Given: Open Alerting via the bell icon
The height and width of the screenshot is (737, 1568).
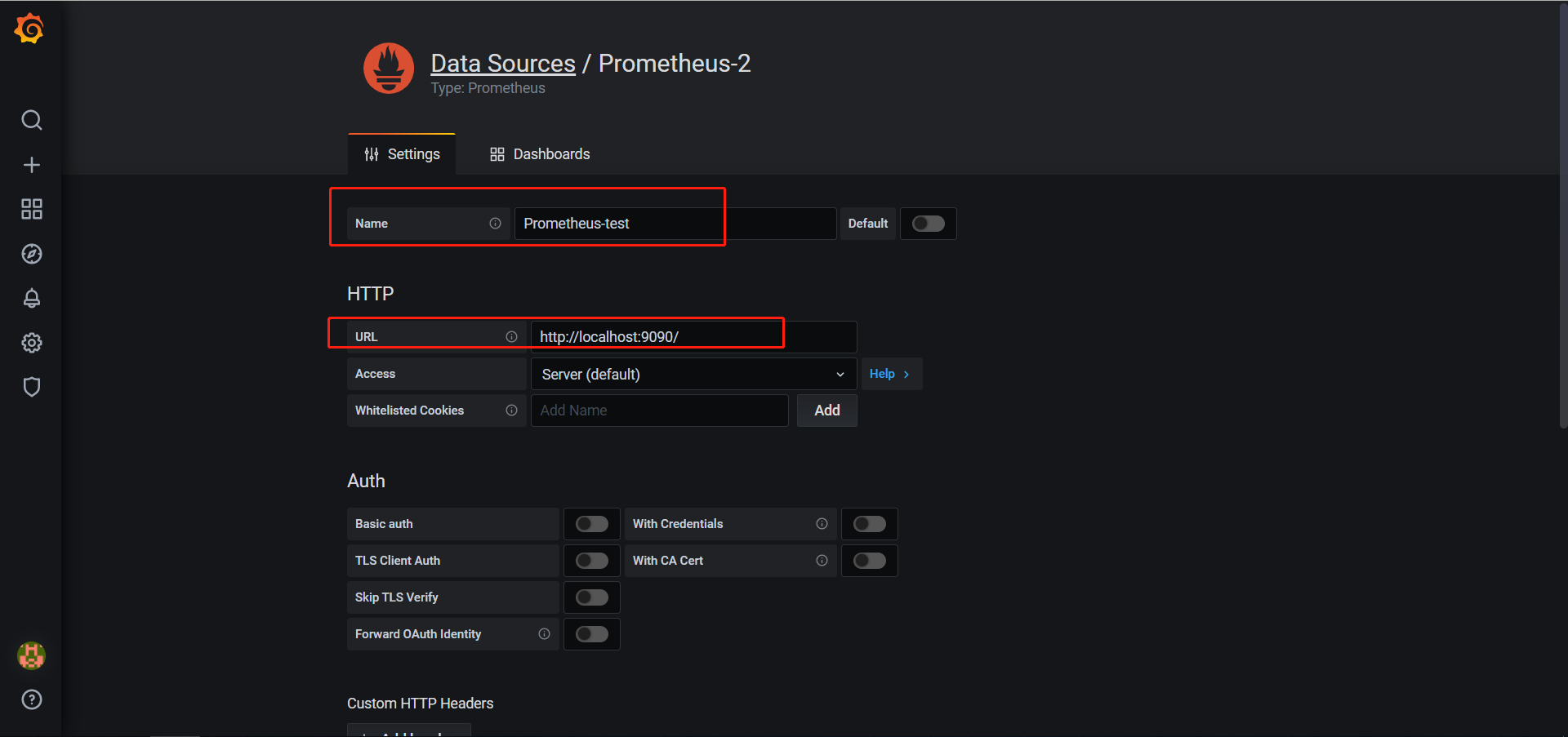Looking at the screenshot, I should [x=31, y=298].
